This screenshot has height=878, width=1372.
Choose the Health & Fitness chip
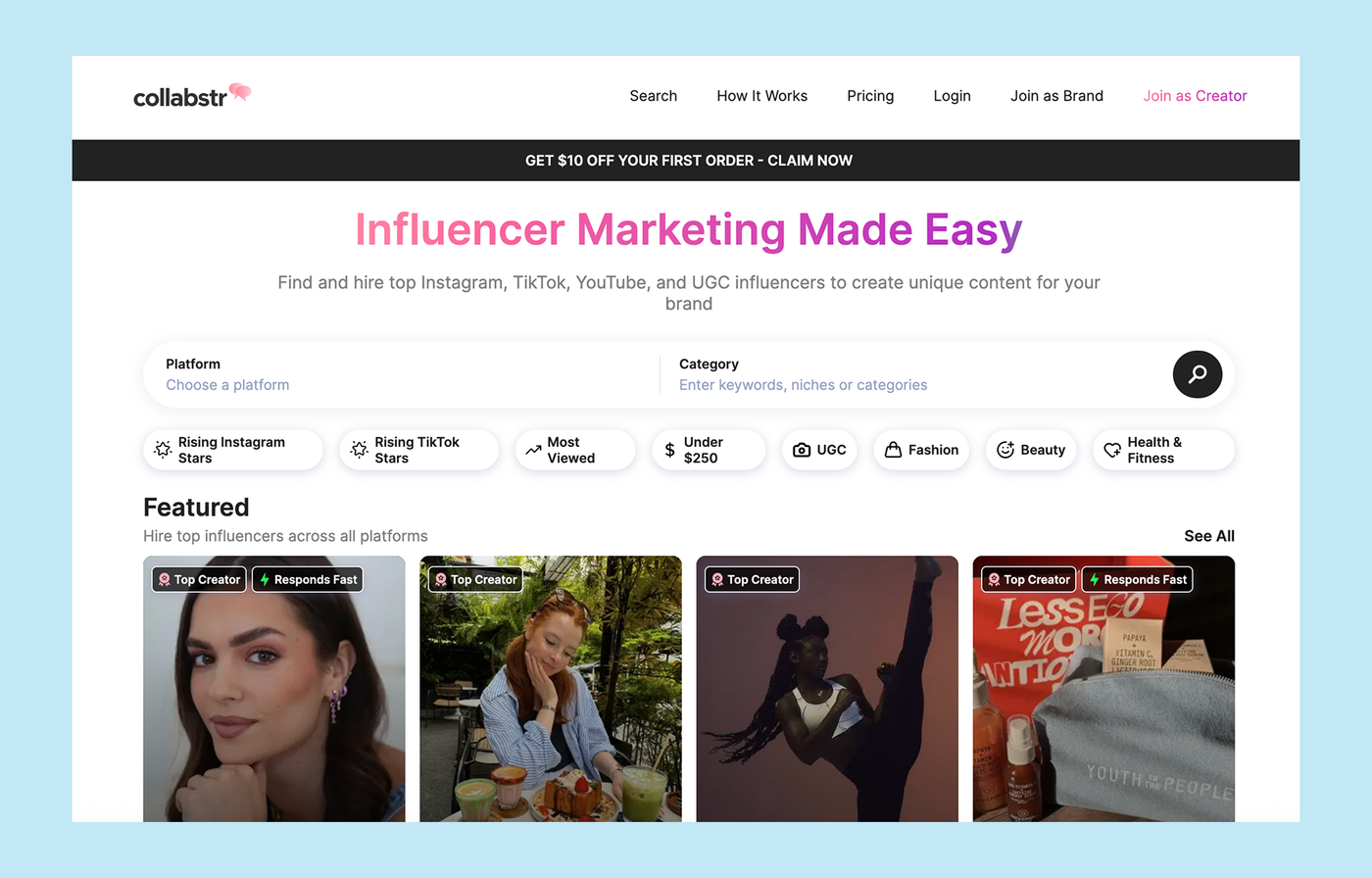pos(1163,450)
